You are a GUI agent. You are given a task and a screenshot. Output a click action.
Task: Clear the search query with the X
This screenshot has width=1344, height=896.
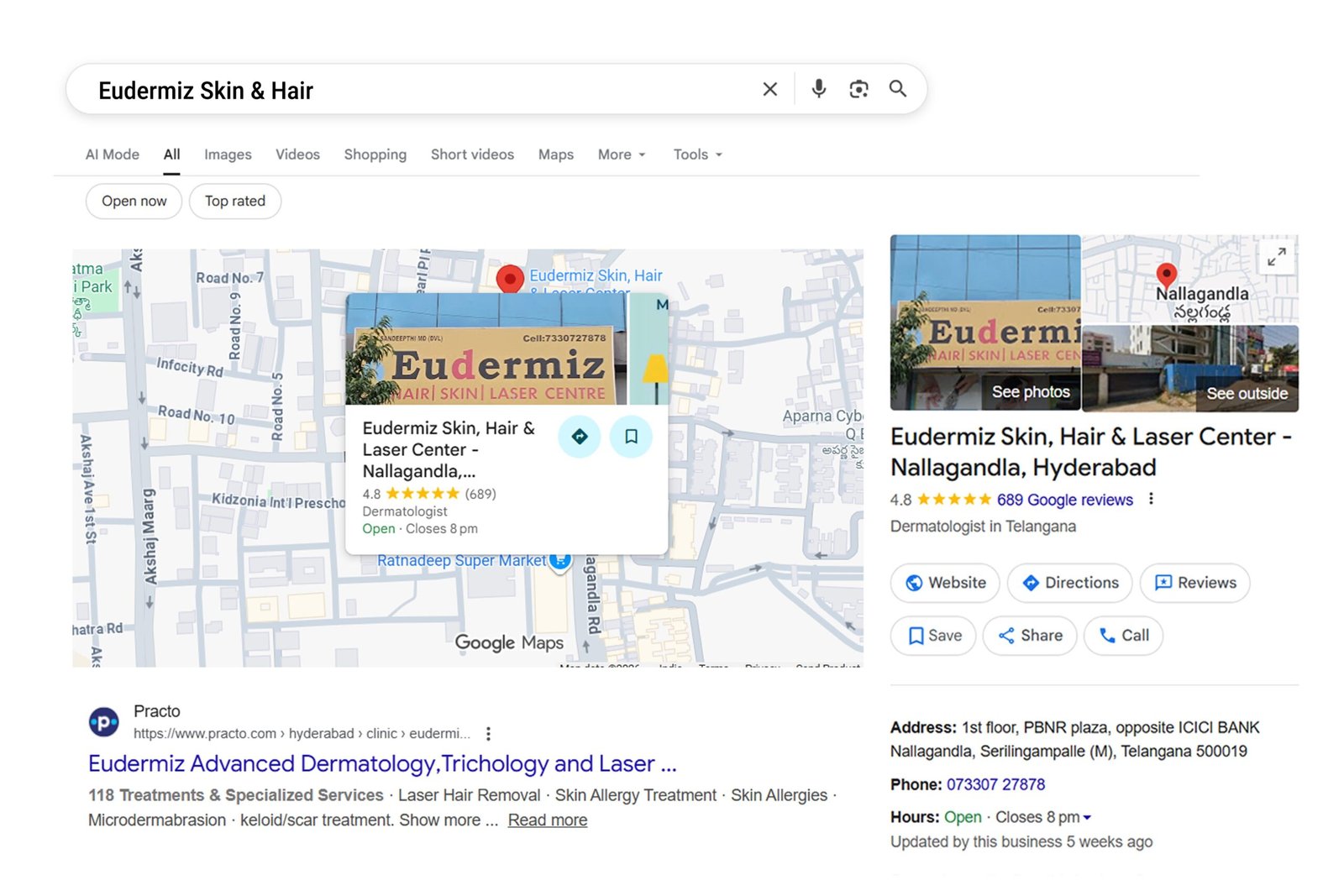[x=769, y=88]
